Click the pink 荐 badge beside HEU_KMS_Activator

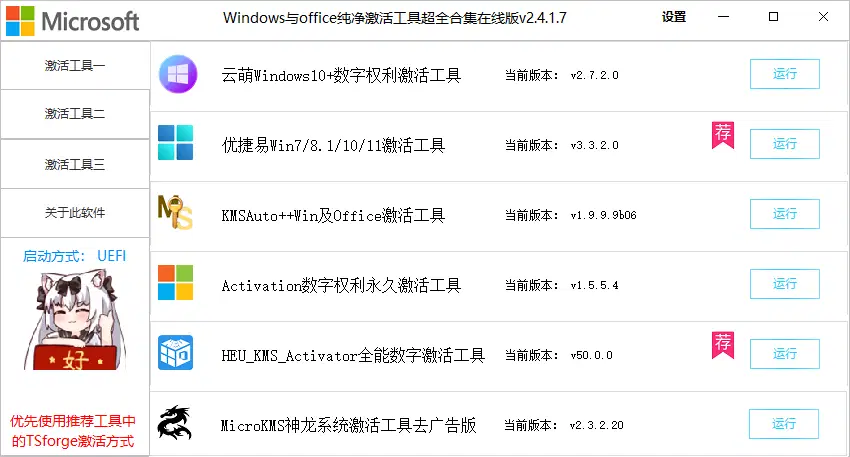[x=723, y=345]
